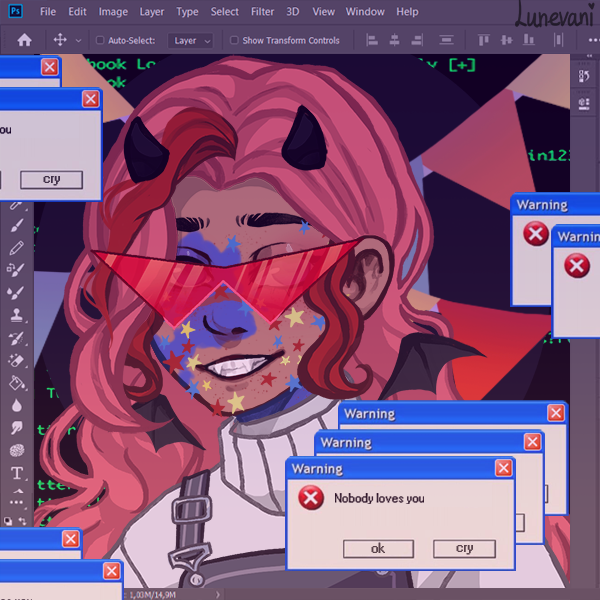The height and width of the screenshot is (600, 600).
Task: Select the Mixer Brush tool
Action: [16, 293]
